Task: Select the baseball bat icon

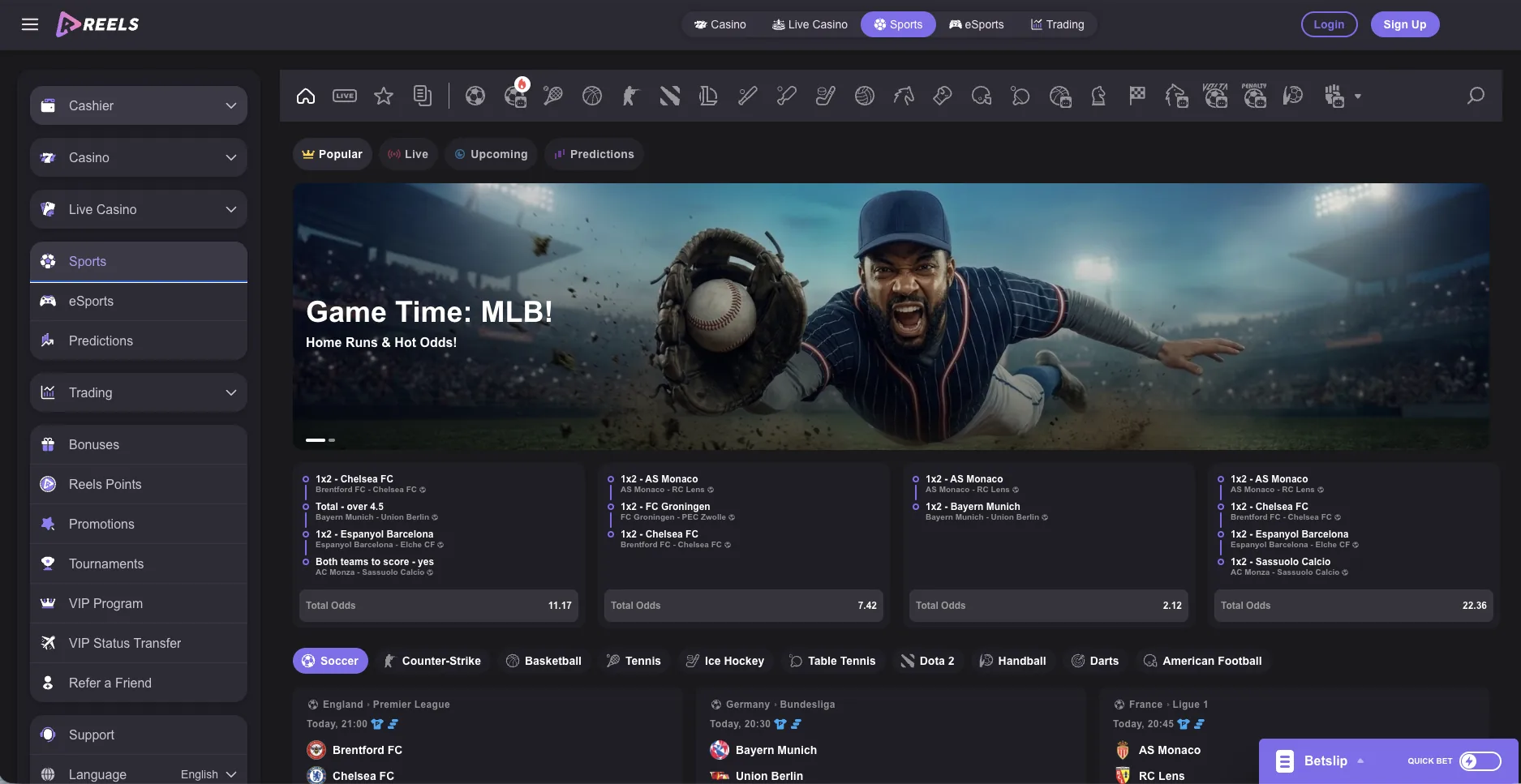Action: click(x=748, y=96)
